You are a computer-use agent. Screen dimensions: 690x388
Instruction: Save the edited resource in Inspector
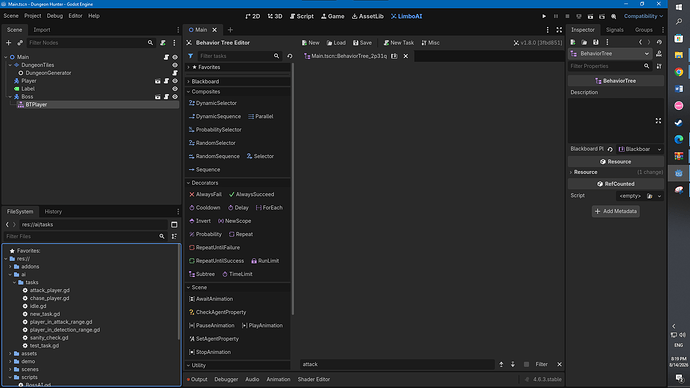click(595, 42)
